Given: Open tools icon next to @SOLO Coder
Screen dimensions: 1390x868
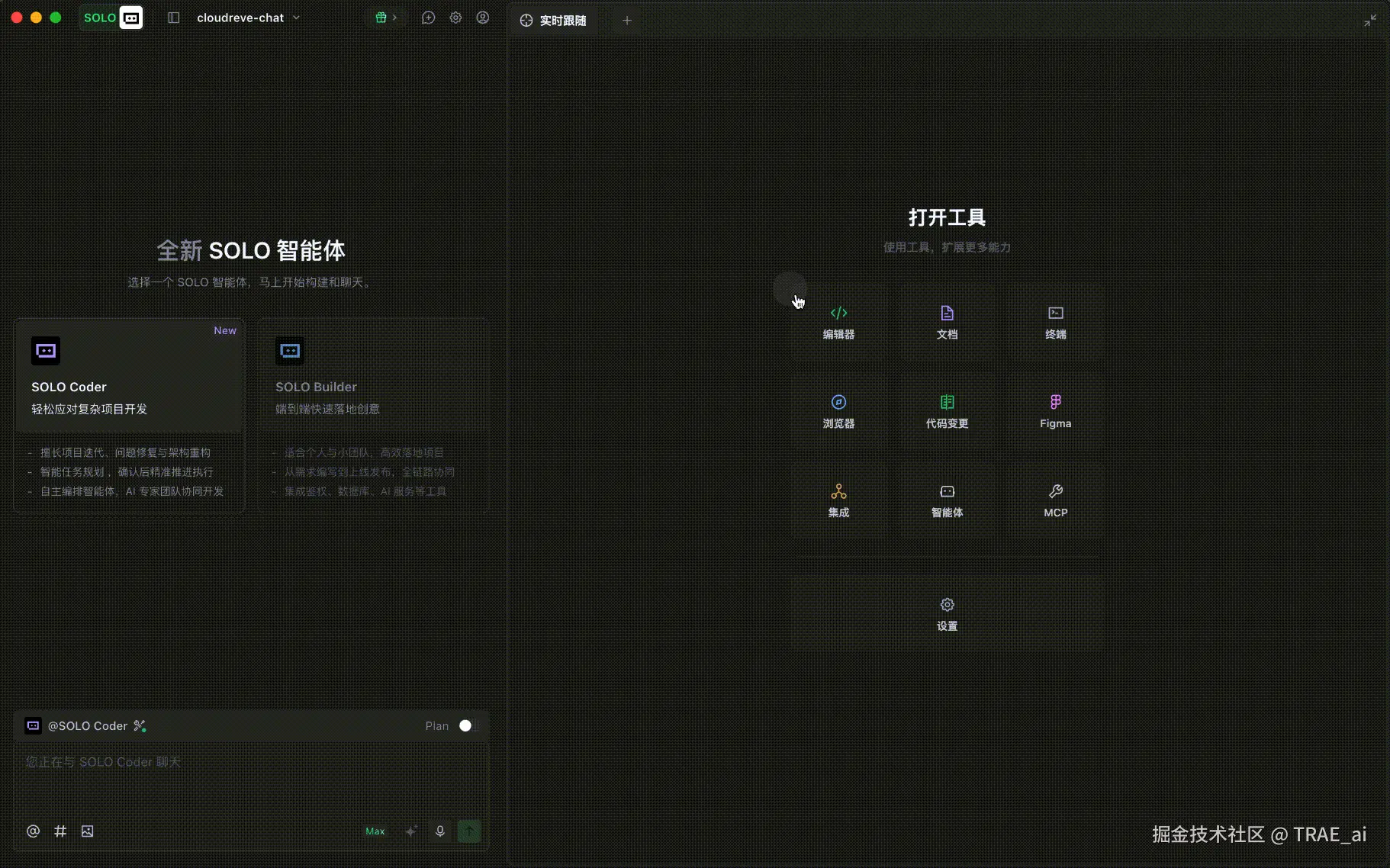Looking at the screenshot, I should (x=140, y=726).
